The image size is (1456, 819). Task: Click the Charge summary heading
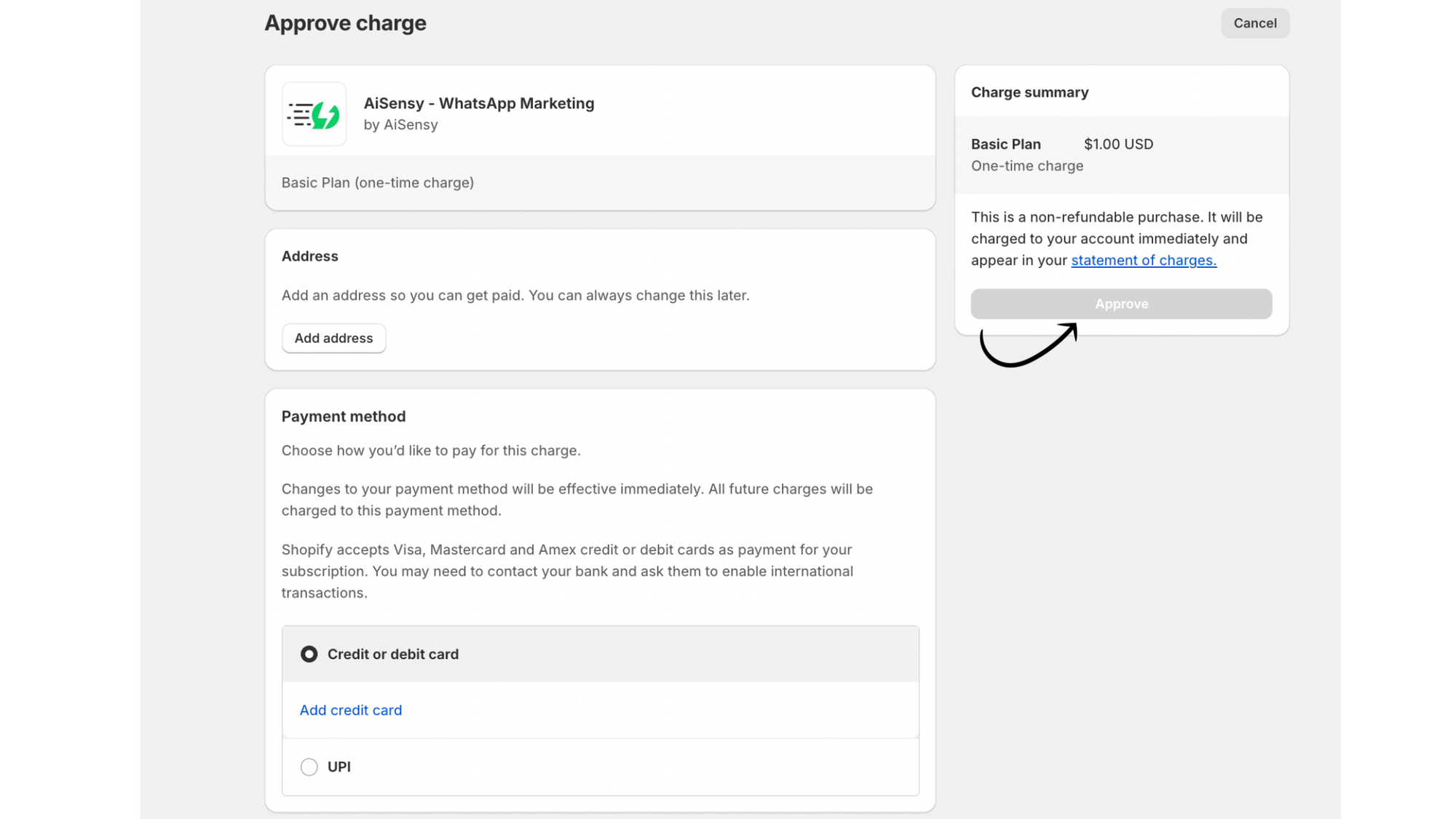click(x=1029, y=92)
